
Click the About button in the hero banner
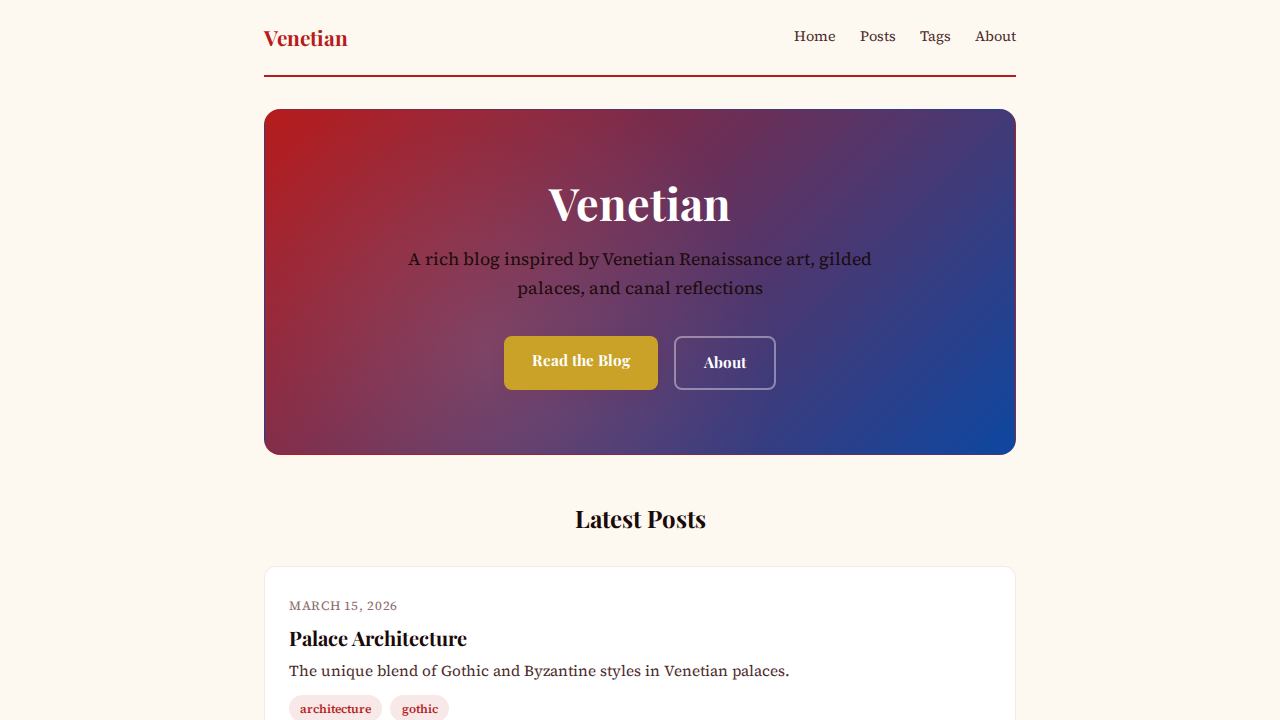click(725, 363)
